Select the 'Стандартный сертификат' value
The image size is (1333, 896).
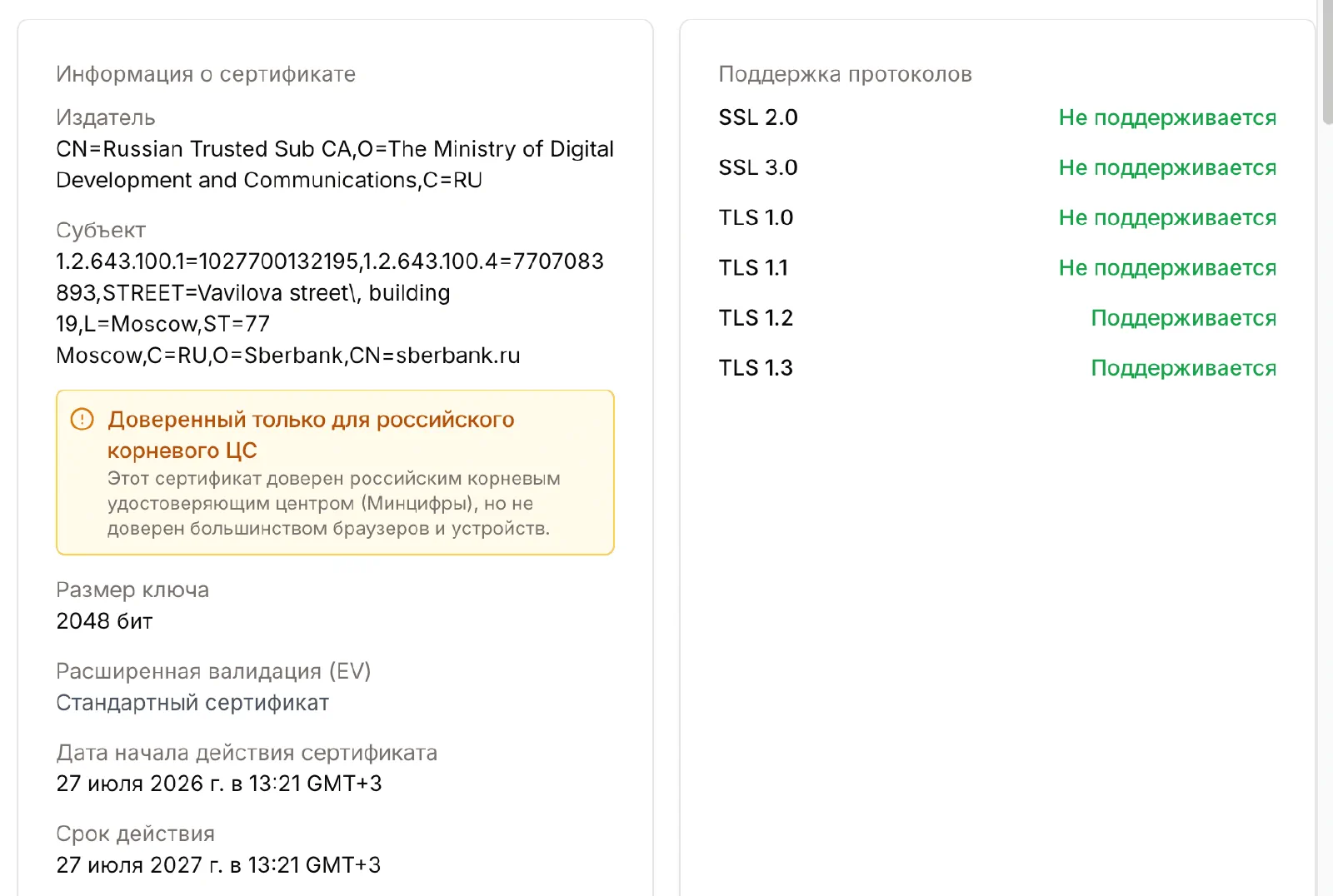pyautogui.click(x=192, y=703)
